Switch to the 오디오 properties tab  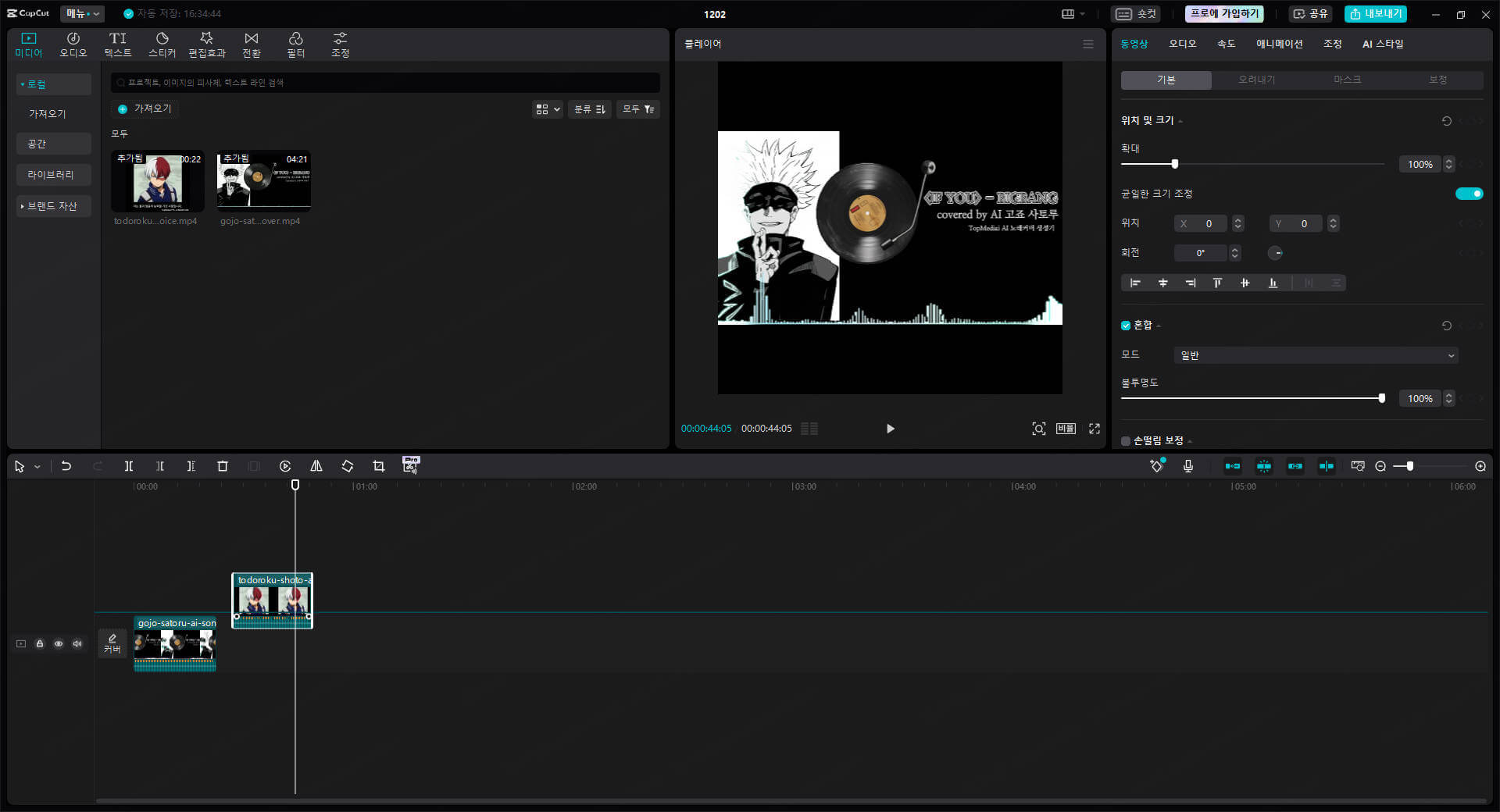click(1182, 44)
